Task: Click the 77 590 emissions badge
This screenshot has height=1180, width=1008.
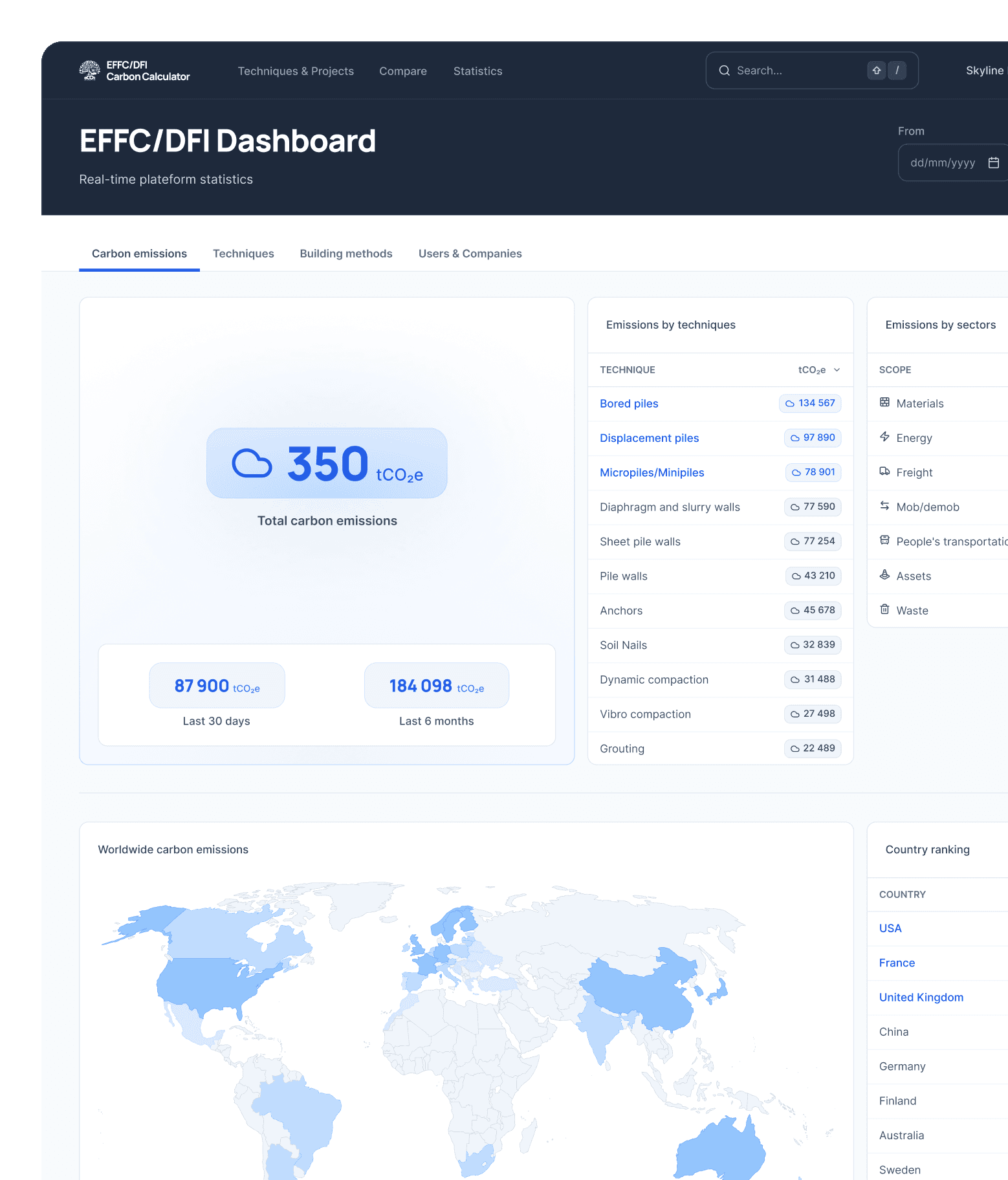Action: point(813,507)
